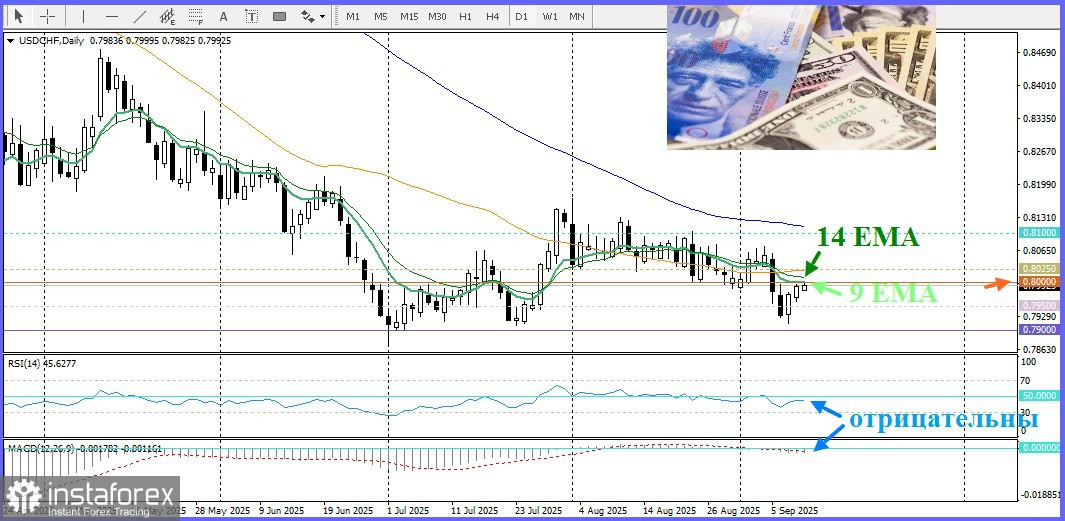
Task: Click the 1 Jul 2025 date label
Action: coord(408,510)
